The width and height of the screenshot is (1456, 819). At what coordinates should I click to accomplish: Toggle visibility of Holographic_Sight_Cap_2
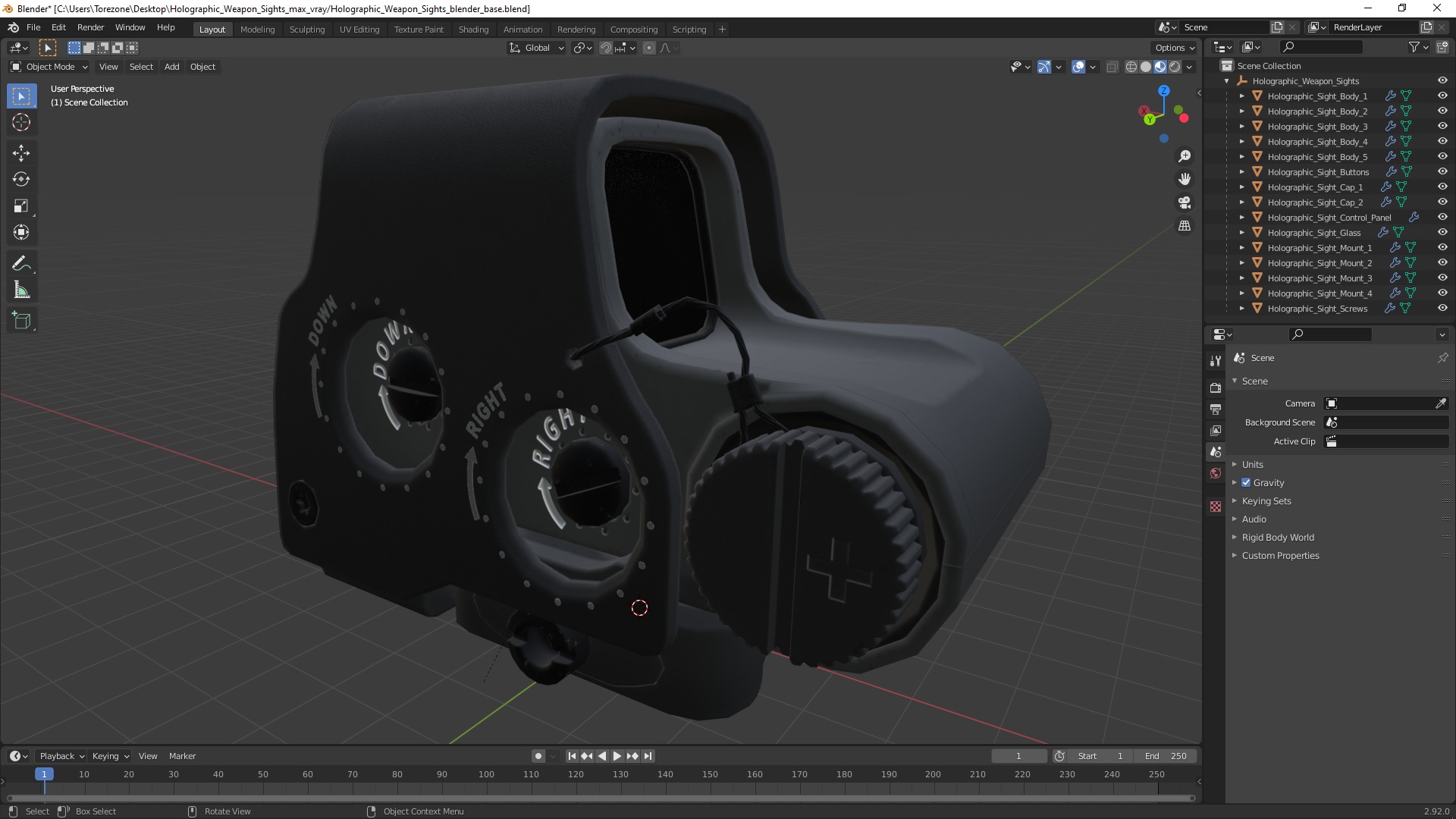1442,202
